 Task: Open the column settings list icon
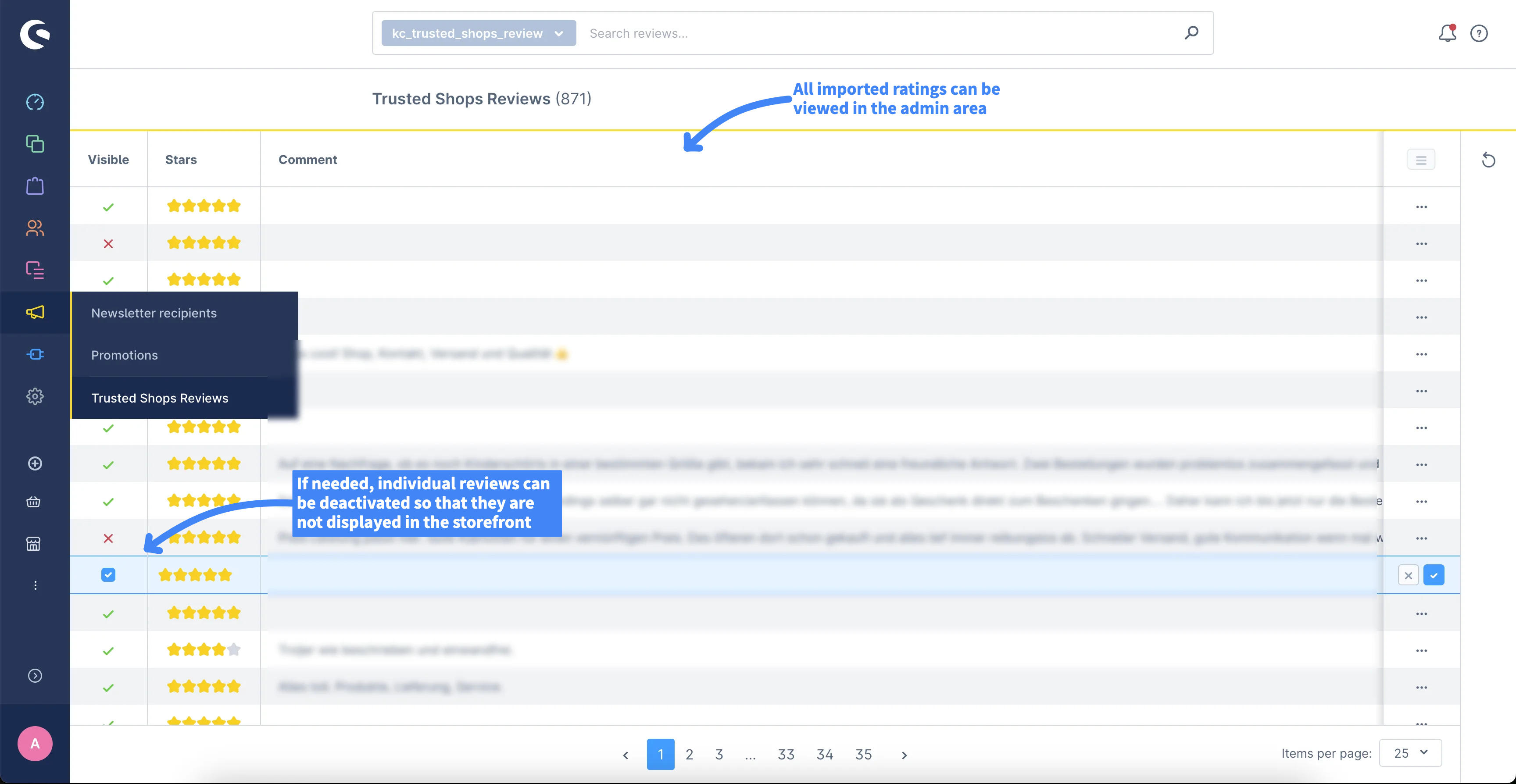[x=1421, y=160]
